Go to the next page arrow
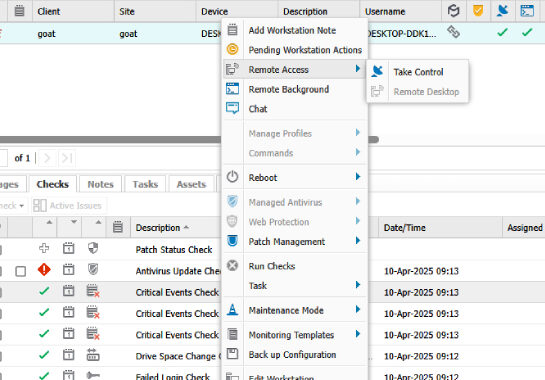The width and height of the screenshot is (545, 380). (47, 158)
